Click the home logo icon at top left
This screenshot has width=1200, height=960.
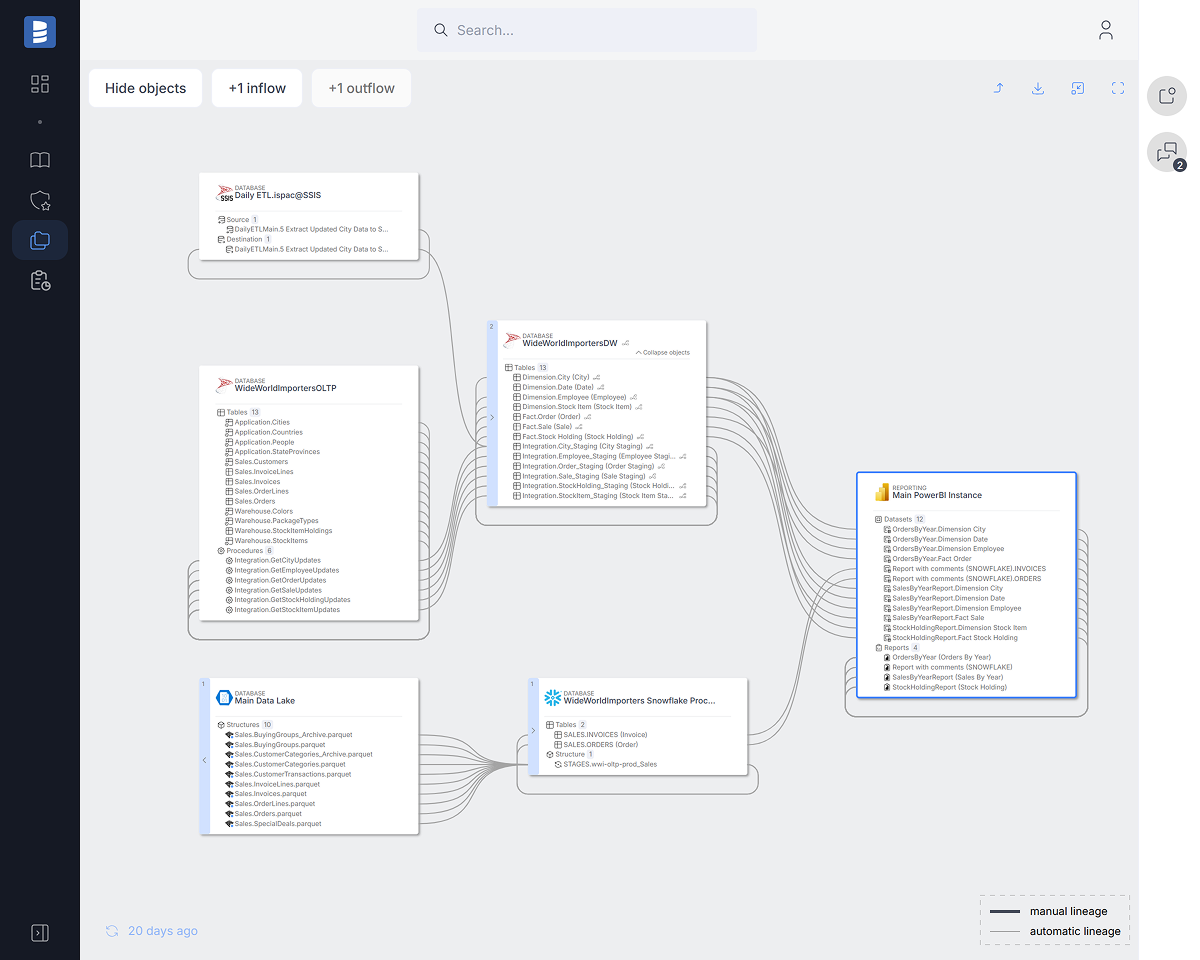(40, 31)
